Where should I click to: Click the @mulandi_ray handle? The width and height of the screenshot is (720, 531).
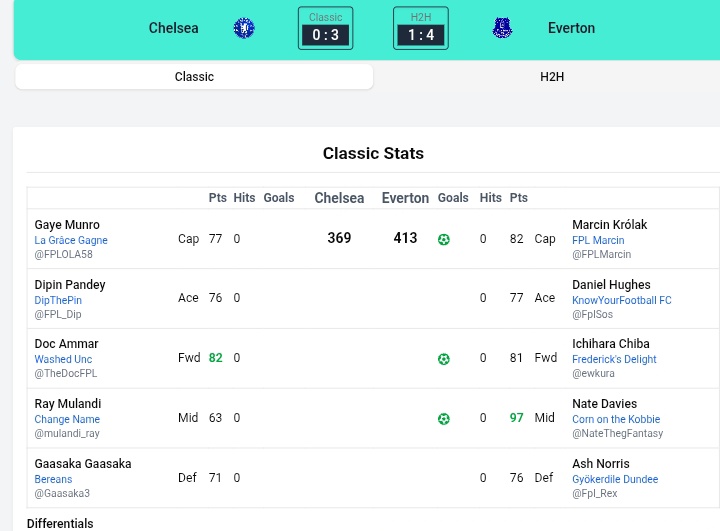[x=67, y=433]
